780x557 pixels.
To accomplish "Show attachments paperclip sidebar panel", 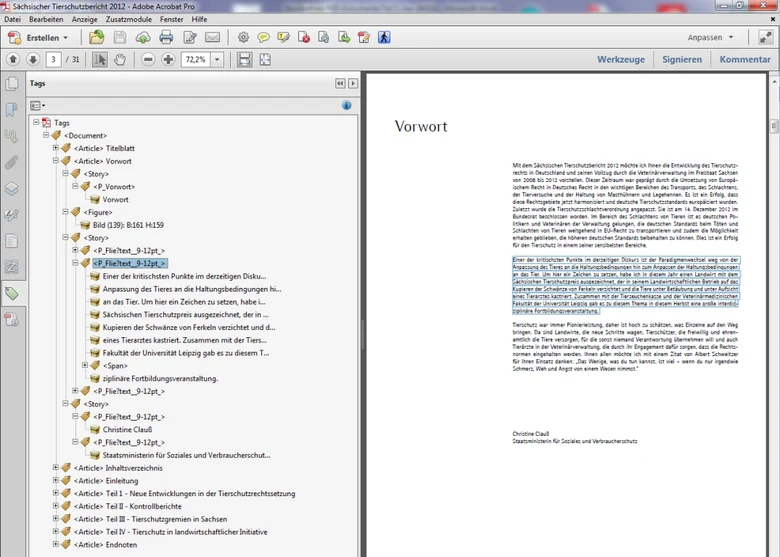I will tap(11, 162).
